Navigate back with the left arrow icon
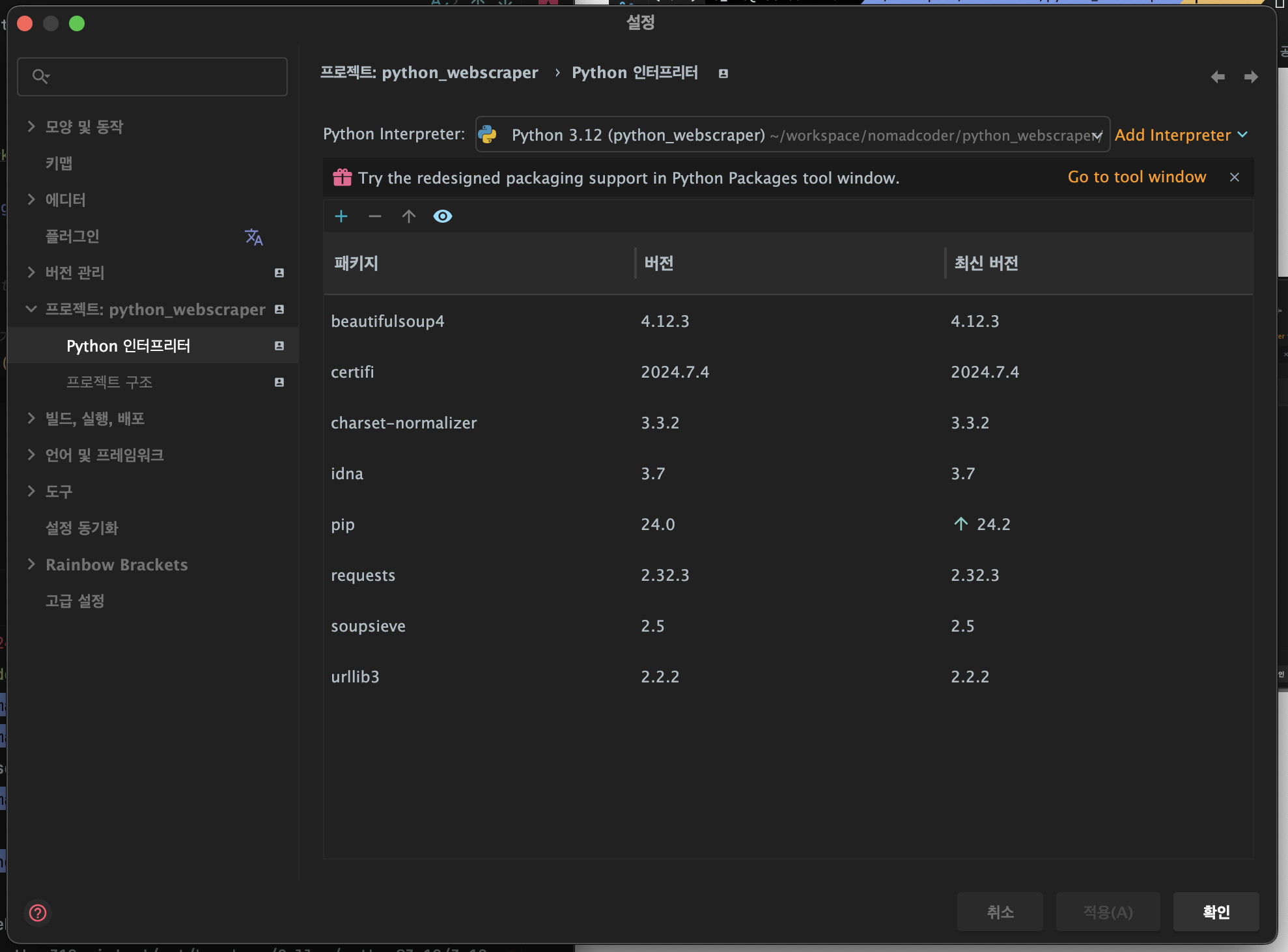 tap(1218, 77)
